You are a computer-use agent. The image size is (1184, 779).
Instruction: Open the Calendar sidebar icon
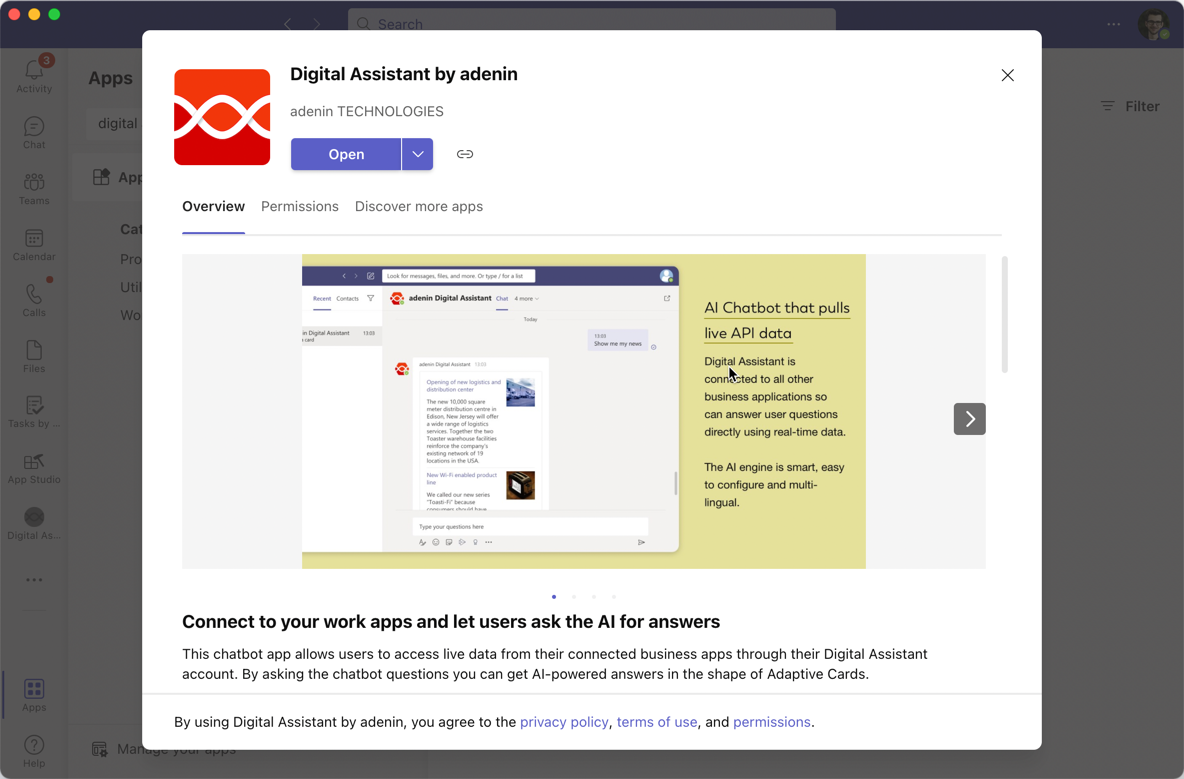coord(34,245)
